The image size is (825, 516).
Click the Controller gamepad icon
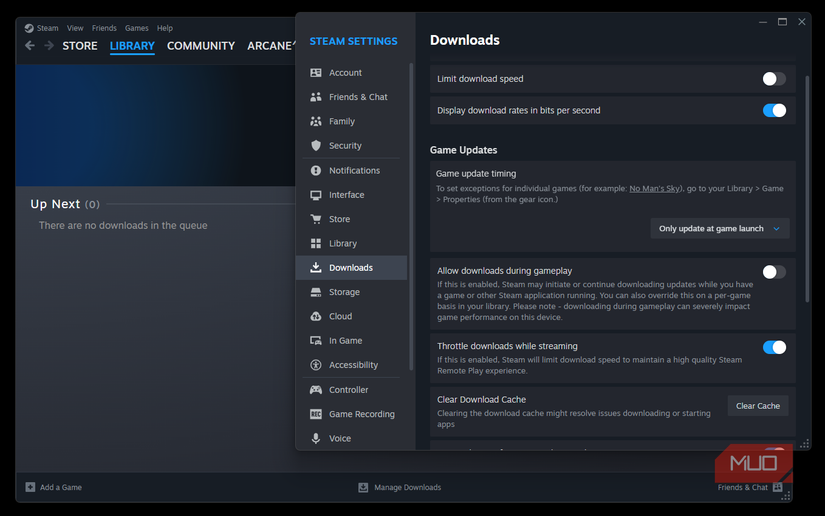pyautogui.click(x=316, y=390)
